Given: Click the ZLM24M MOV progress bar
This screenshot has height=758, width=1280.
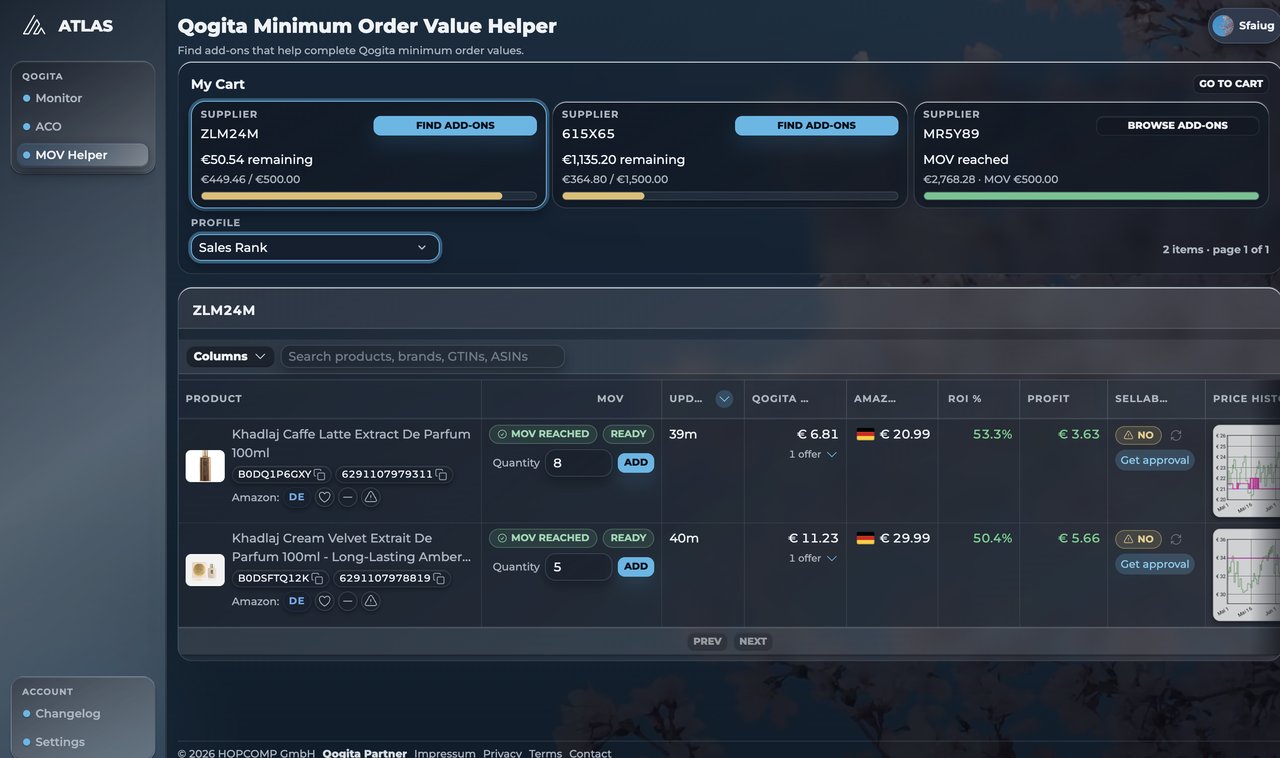Looking at the screenshot, I should (369, 196).
